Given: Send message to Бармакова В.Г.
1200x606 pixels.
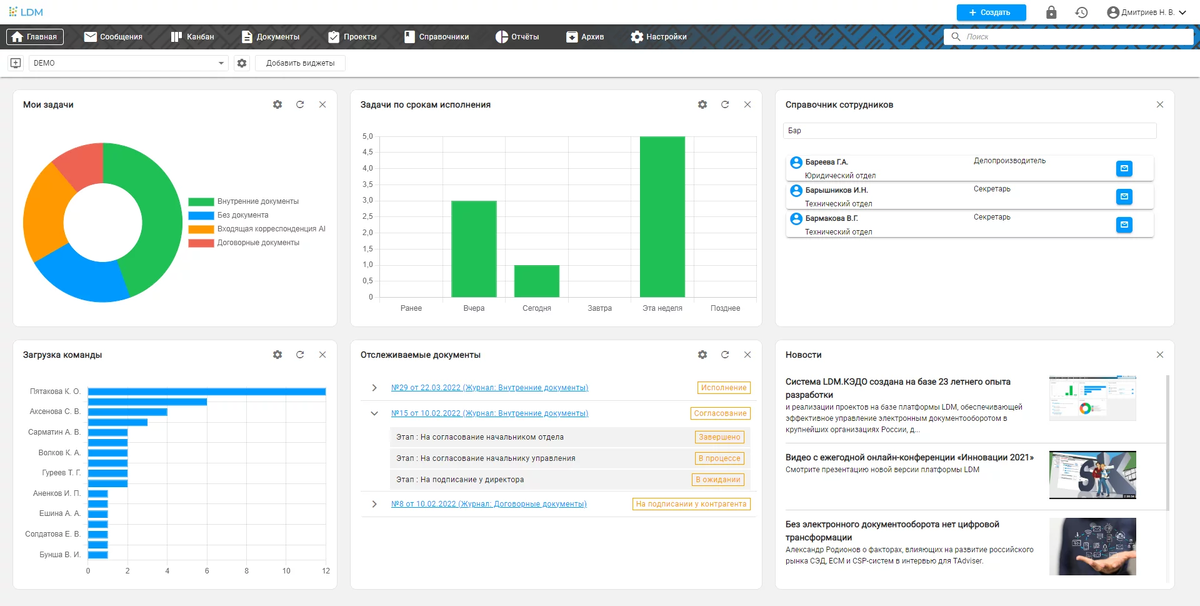Looking at the screenshot, I should click(1124, 224).
